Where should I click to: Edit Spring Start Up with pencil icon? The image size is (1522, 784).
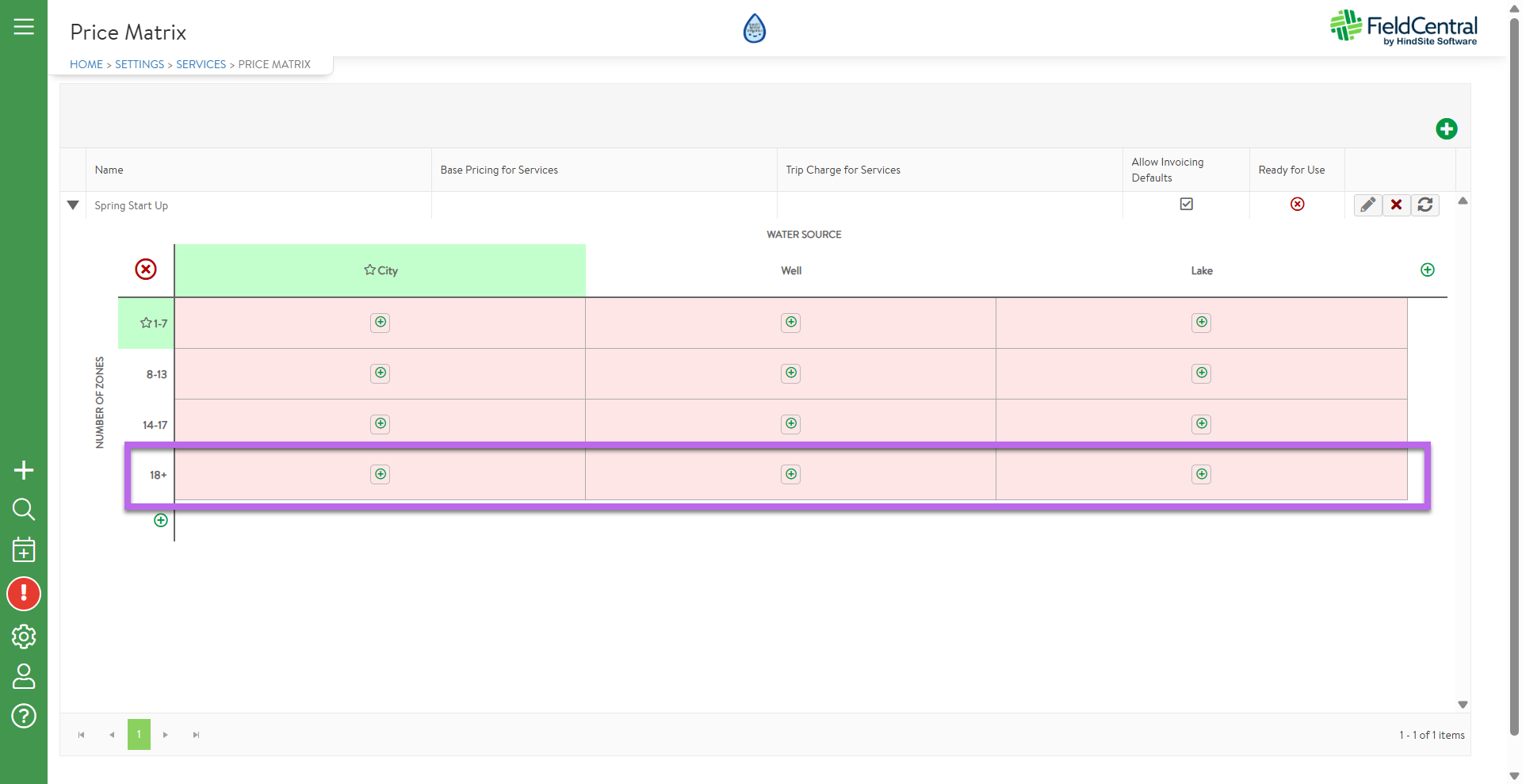(1367, 205)
